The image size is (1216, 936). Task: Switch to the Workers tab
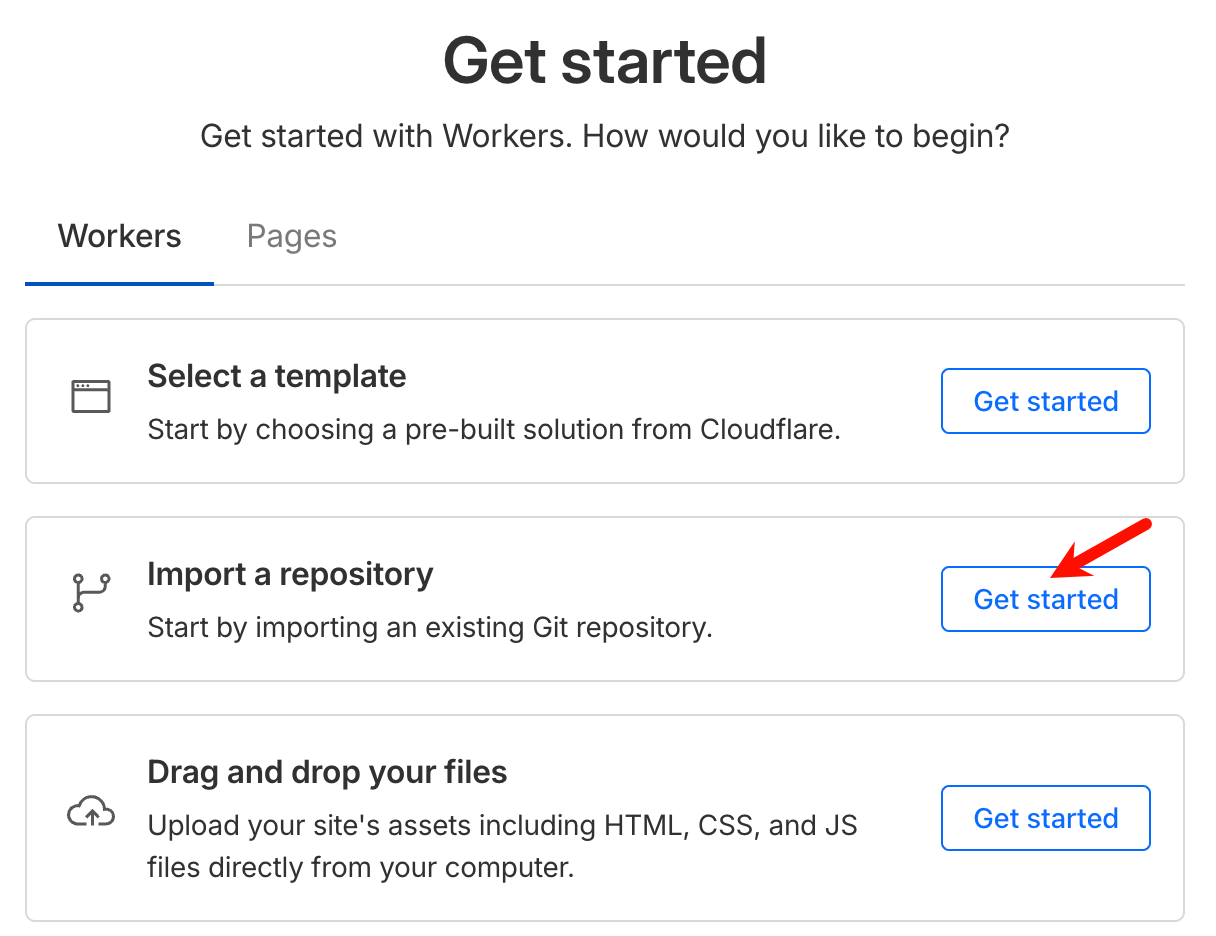tap(120, 237)
